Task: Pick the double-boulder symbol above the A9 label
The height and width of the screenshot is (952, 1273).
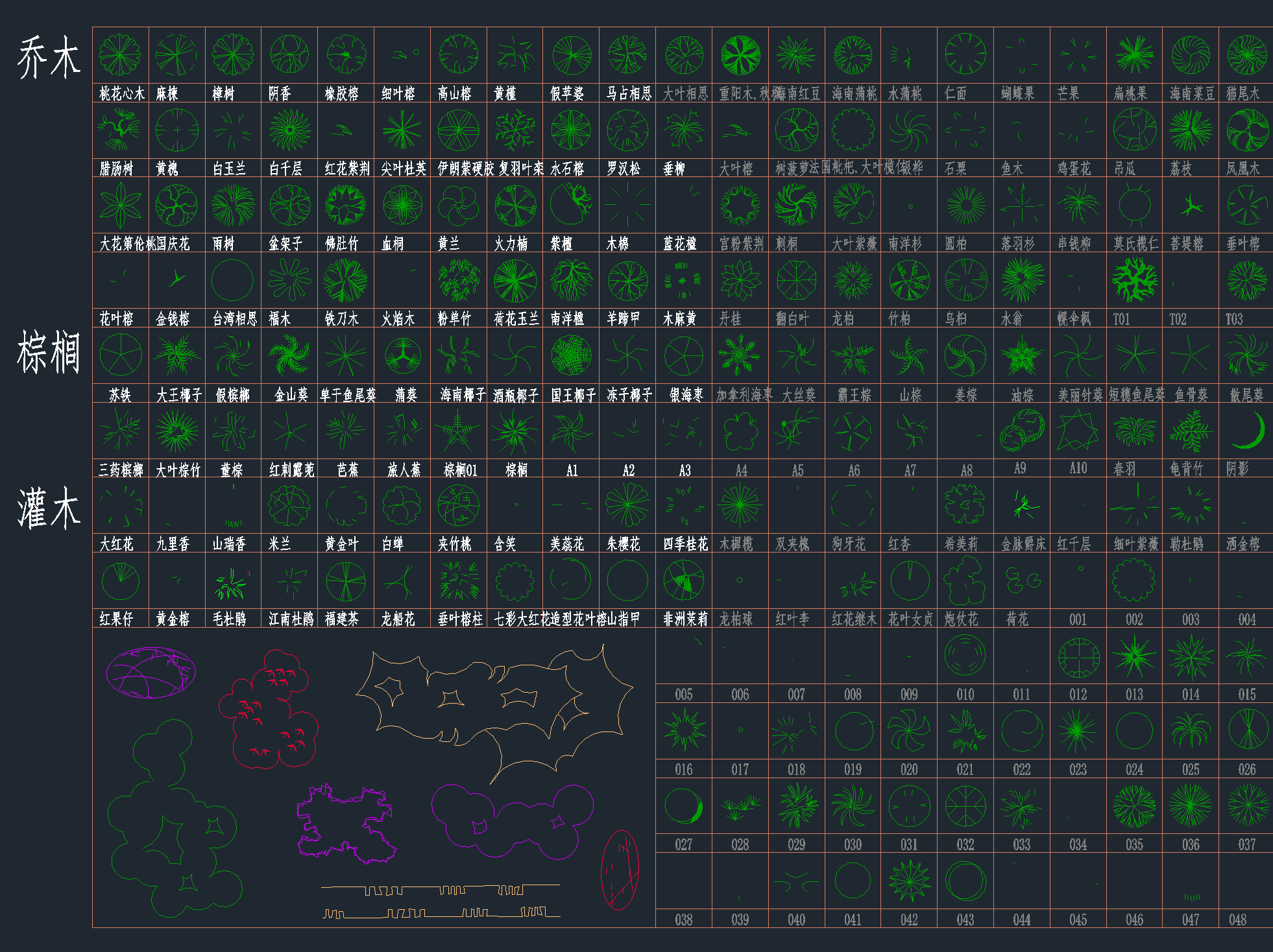Action: click(1021, 431)
